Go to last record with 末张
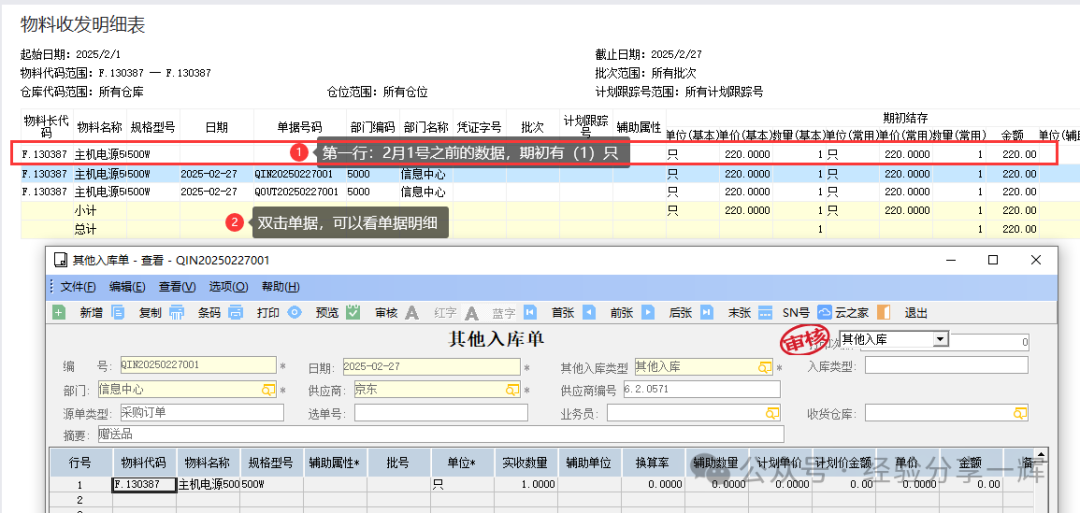This screenshot has height=513, width=1080. tap(707, 312)
